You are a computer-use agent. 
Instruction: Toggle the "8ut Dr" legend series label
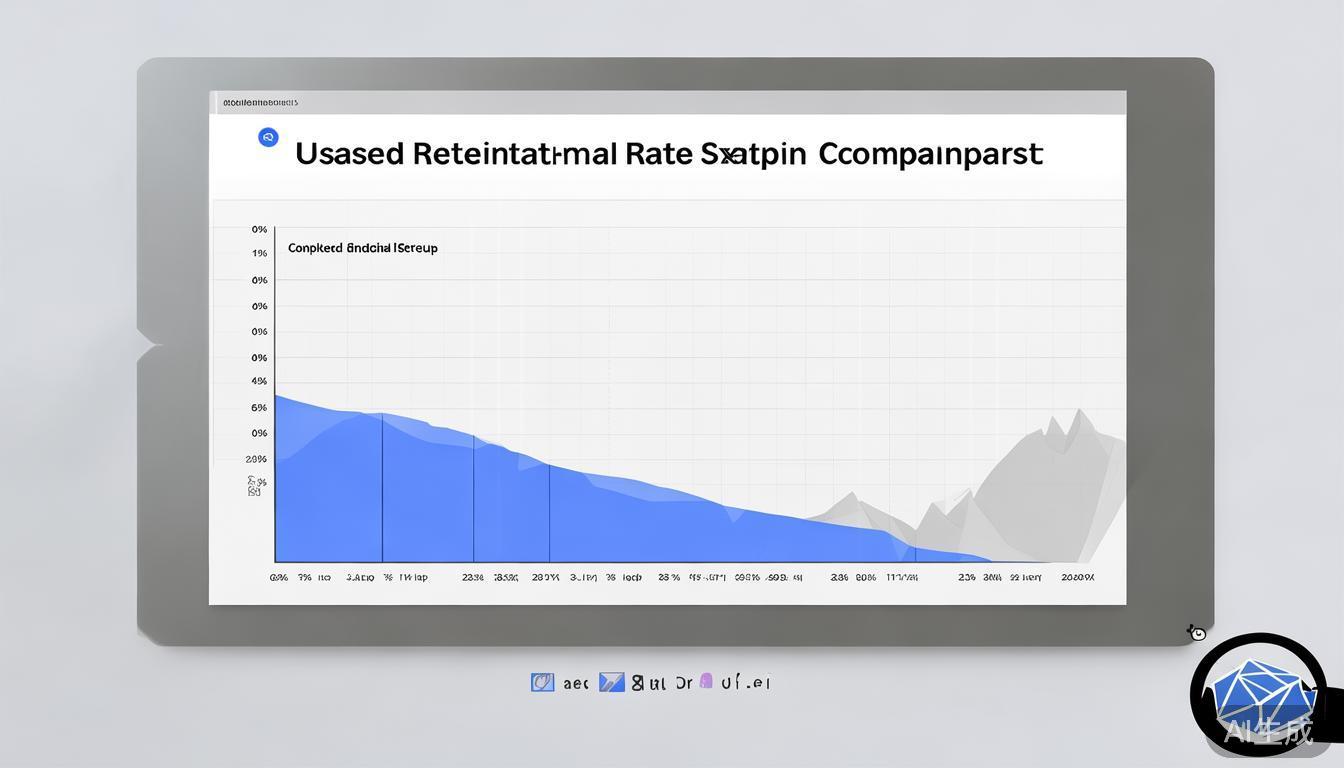[x=661, y=683]
